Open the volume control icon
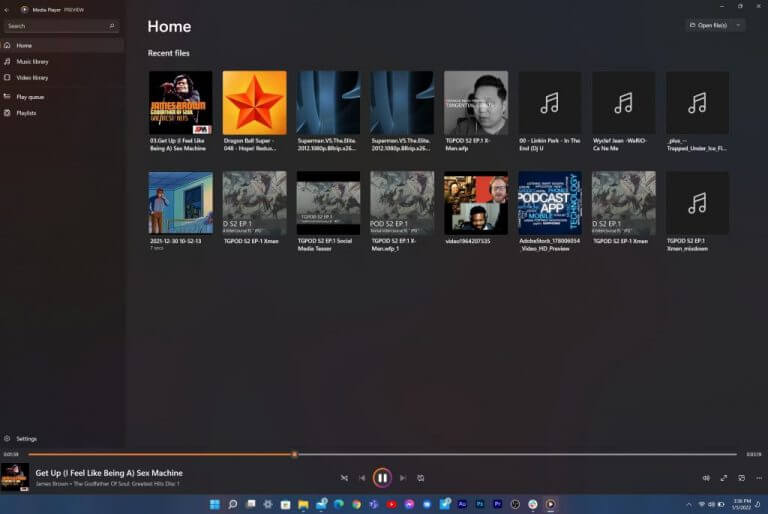This screenshot has height=514, width=768. (x=706, y=478)
